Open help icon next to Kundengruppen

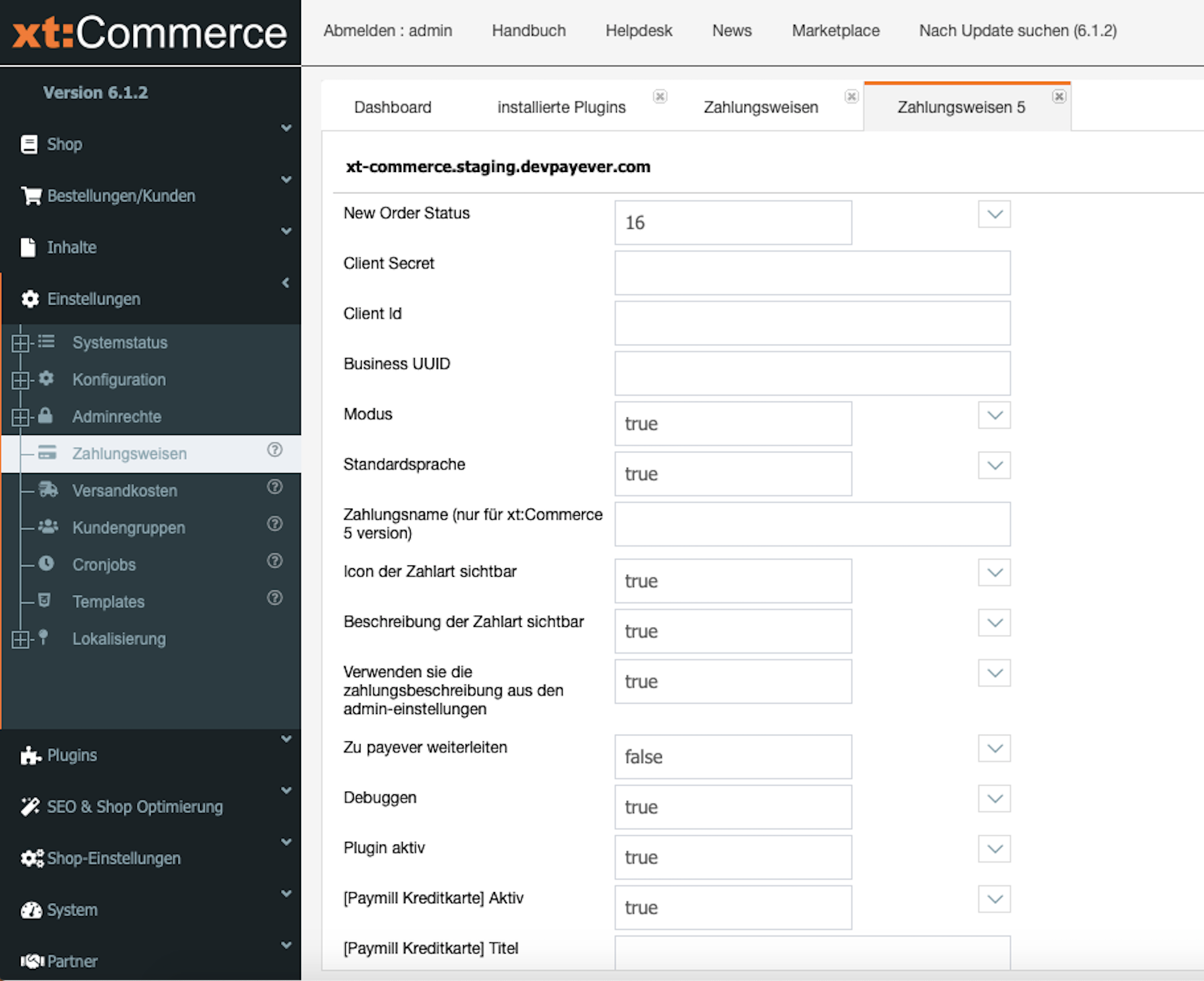275,523
